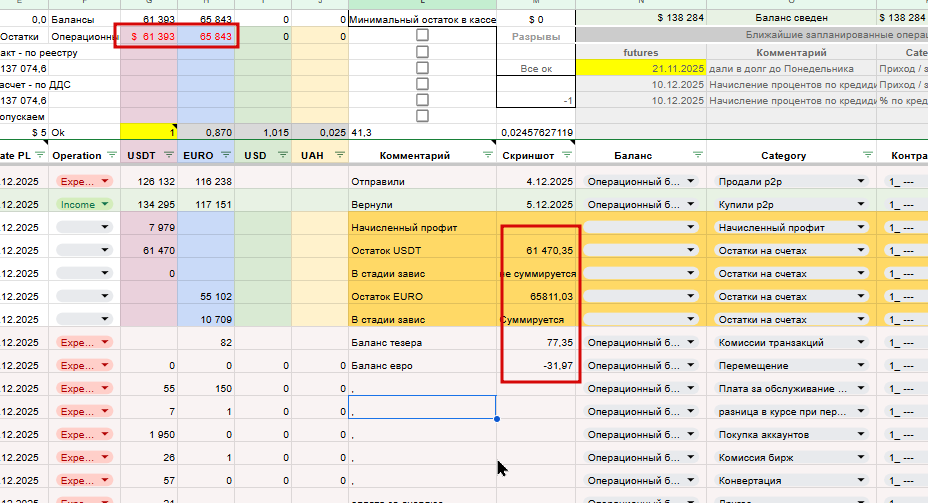
Task: Select the 'Баланс сведен' cell
Action: click(791, 18)
